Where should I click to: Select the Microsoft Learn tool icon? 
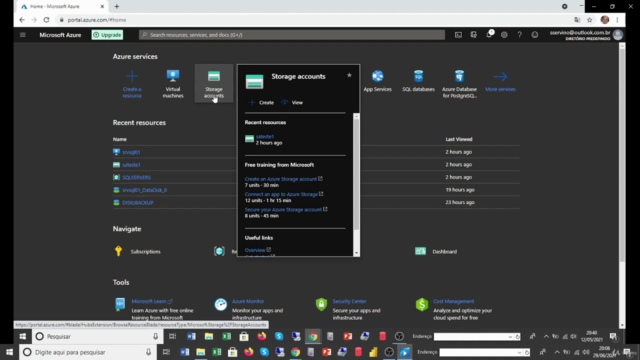click(120, 304)
